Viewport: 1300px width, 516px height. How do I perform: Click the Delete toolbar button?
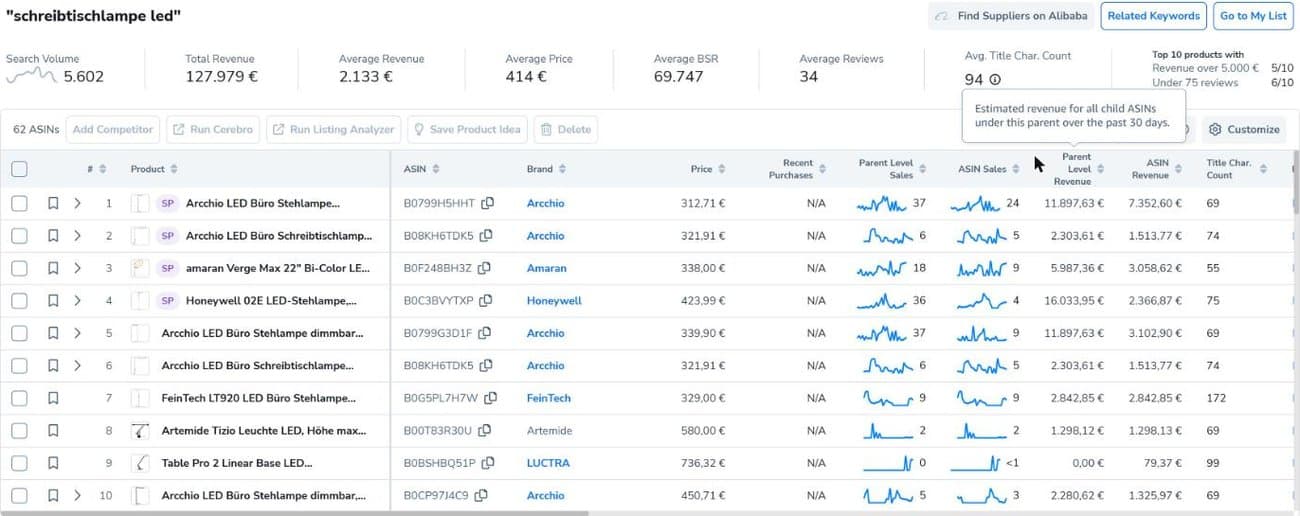coord(566,129)
